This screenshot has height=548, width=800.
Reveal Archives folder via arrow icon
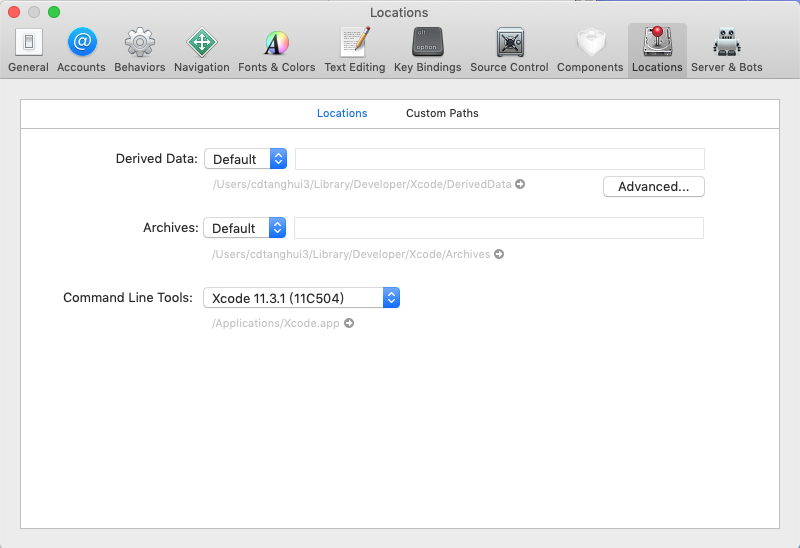499,254
